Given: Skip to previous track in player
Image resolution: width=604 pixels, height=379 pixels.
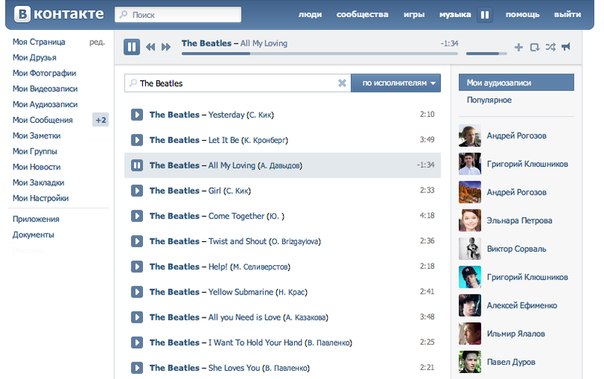Looking at the screenshot, I should [151, 47].
